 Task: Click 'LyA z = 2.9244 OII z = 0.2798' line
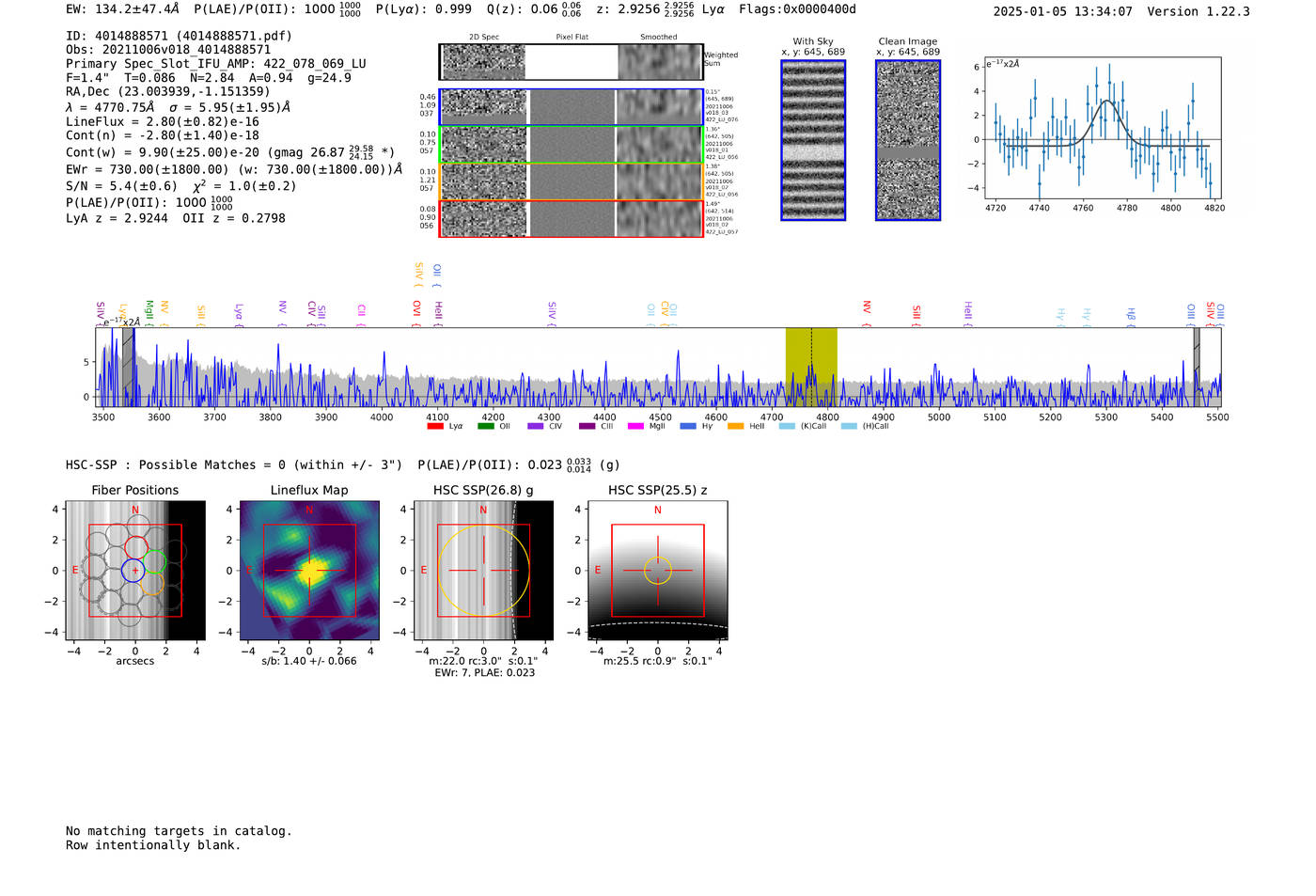coord(176,218)
